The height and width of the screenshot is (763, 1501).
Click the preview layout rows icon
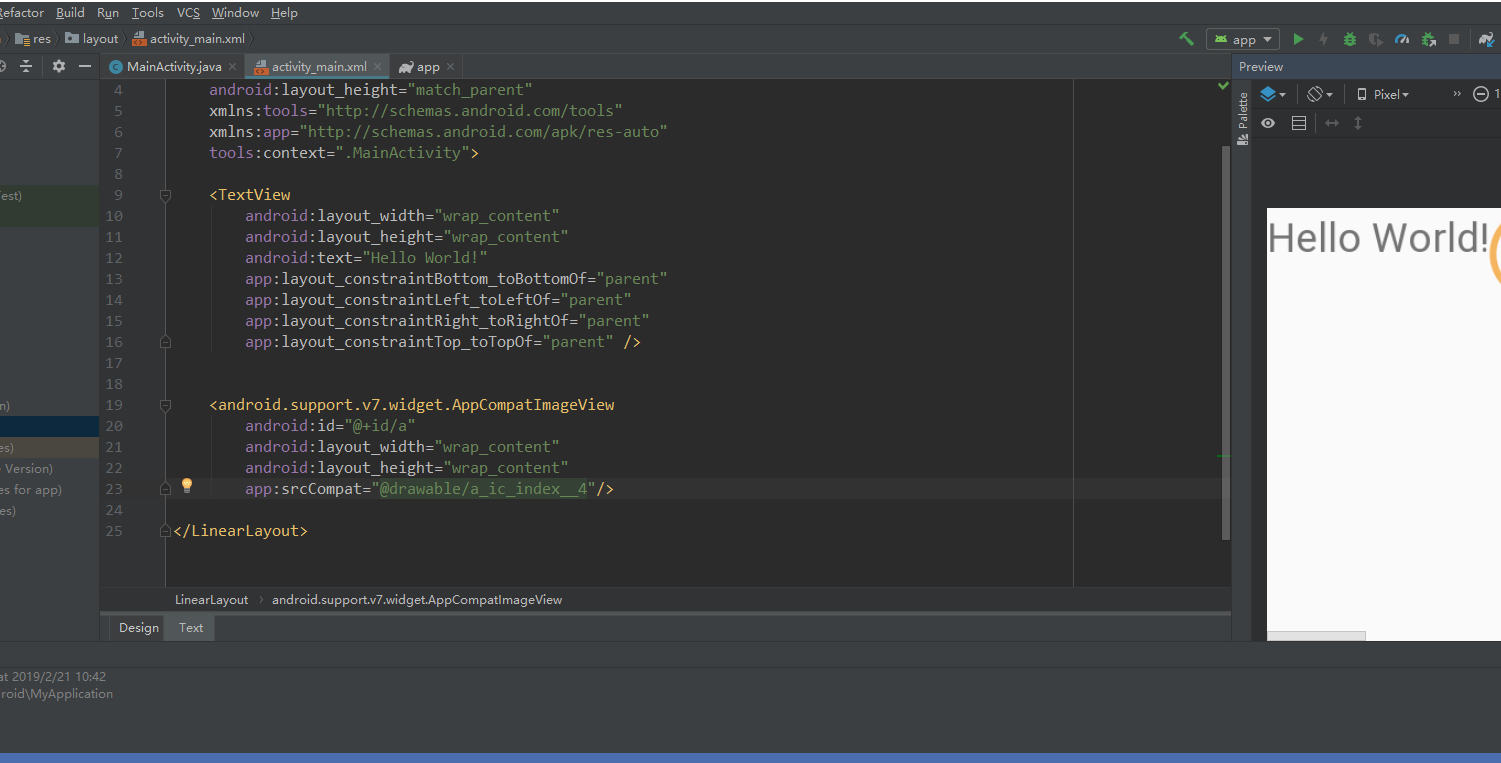coord(1299,123)
